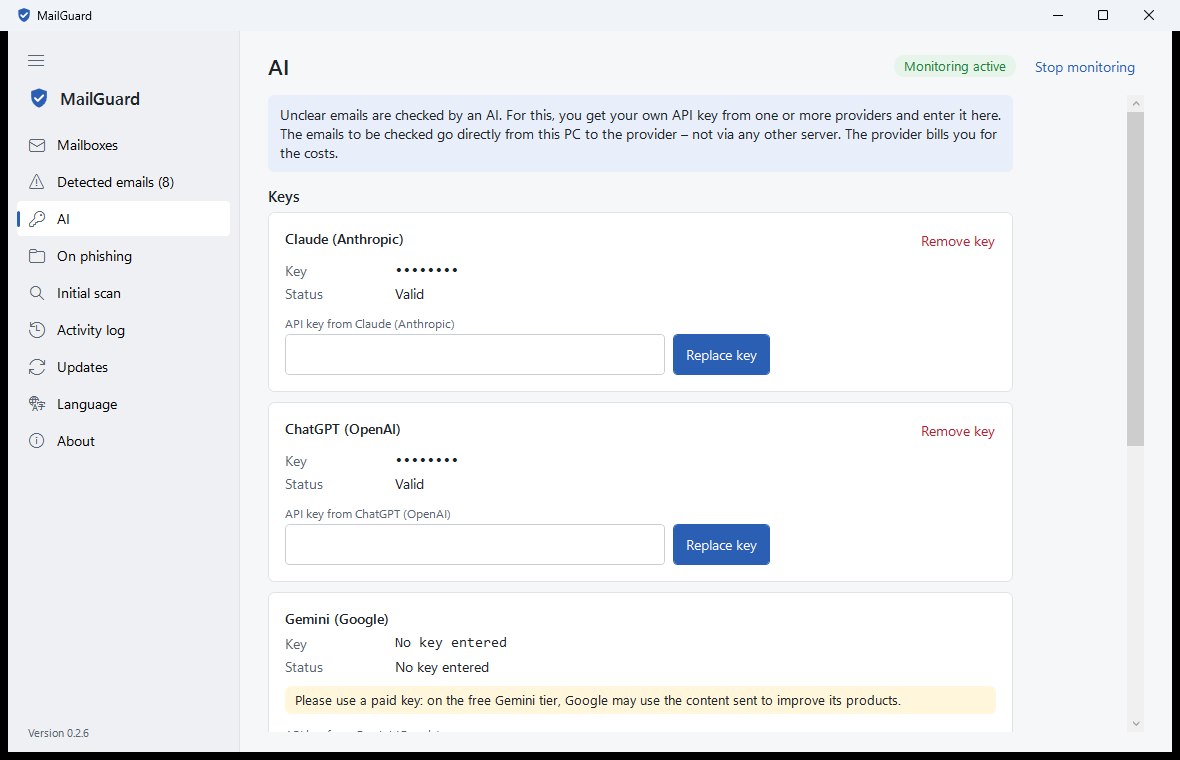1180x760 pixels.
Task: Click the vertical scrollbar thumb
Action: (1136, 278)
